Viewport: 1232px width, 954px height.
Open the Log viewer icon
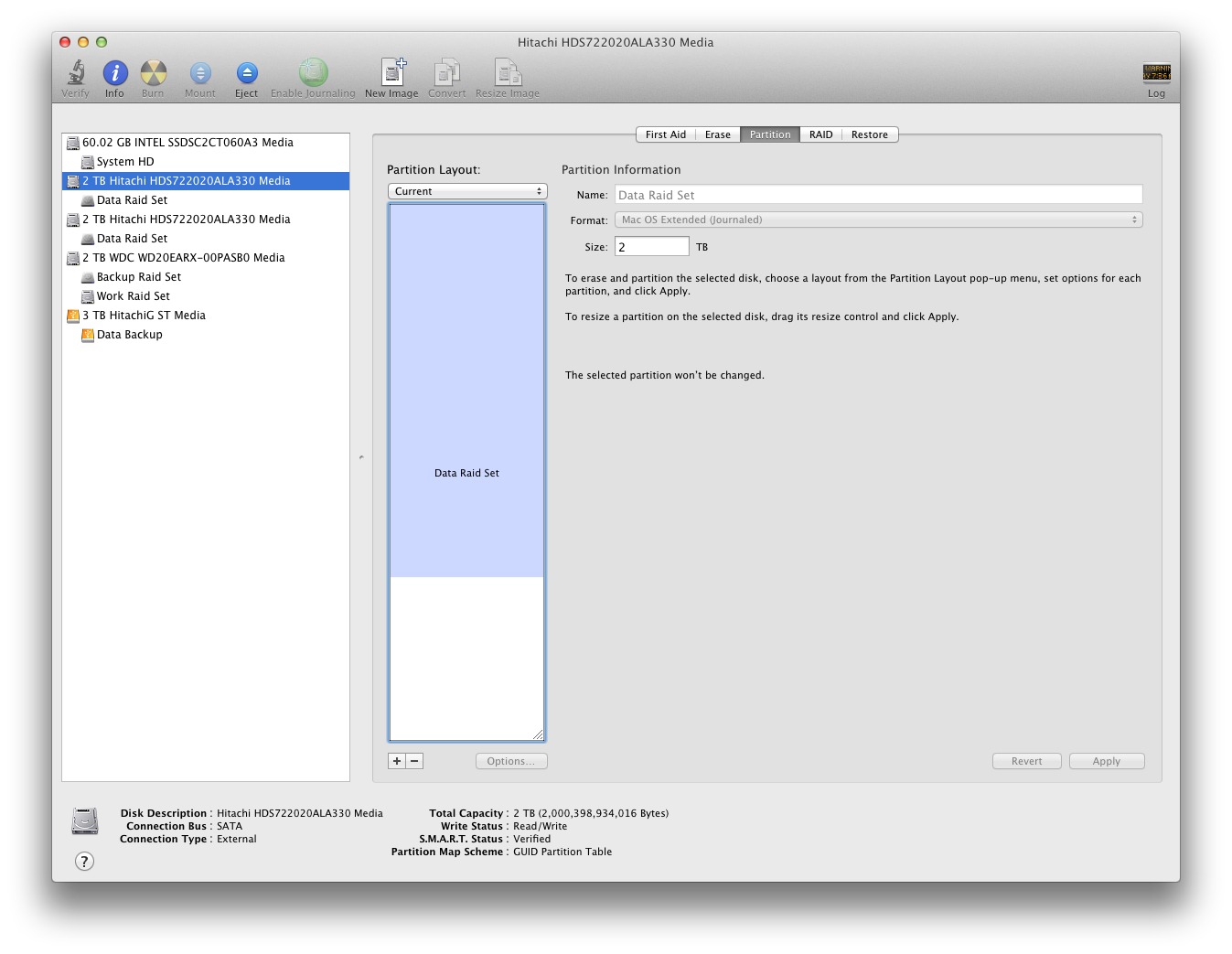click(x=1156, y=72)
